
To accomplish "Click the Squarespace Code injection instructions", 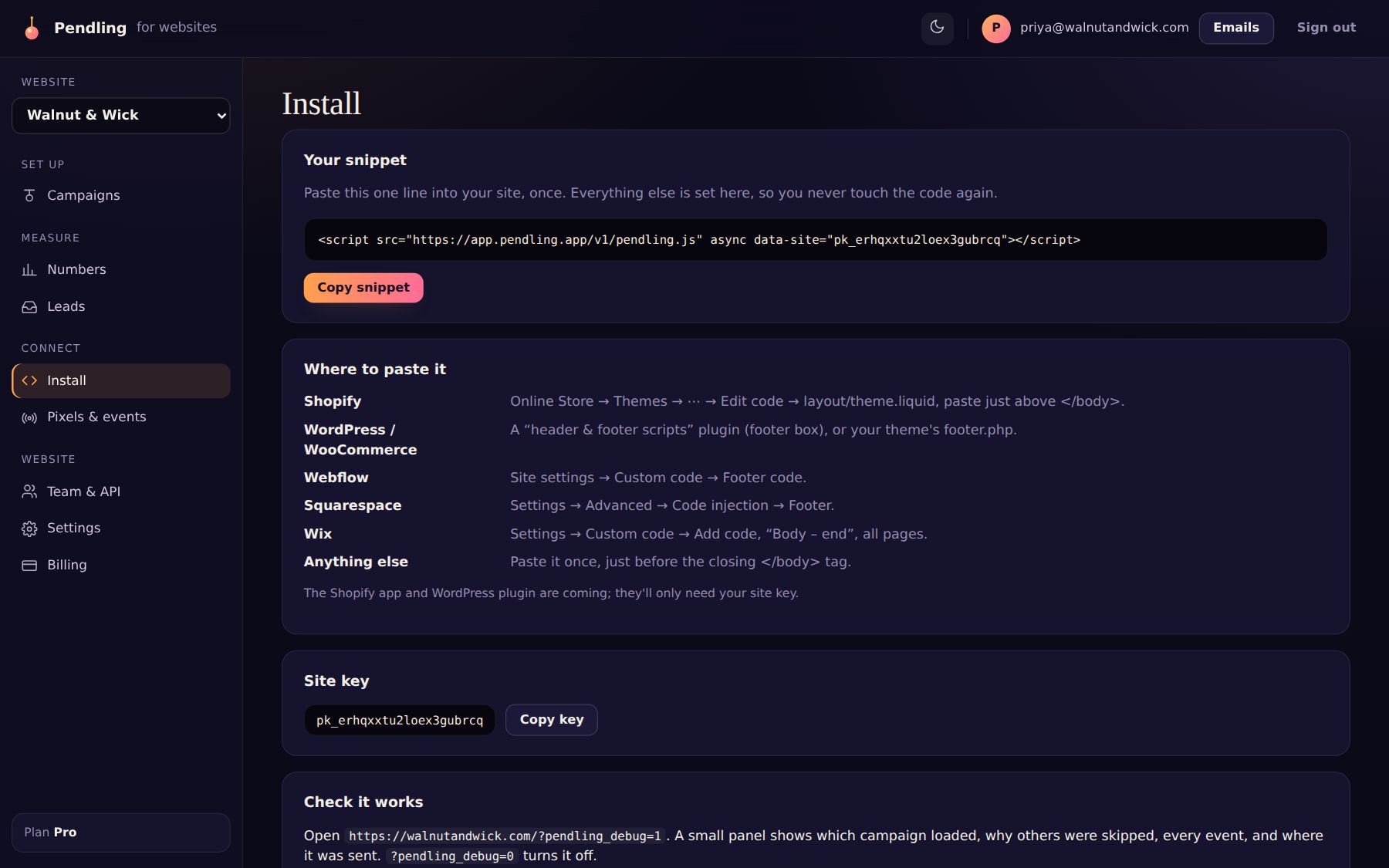I will (x=672, y=505).
